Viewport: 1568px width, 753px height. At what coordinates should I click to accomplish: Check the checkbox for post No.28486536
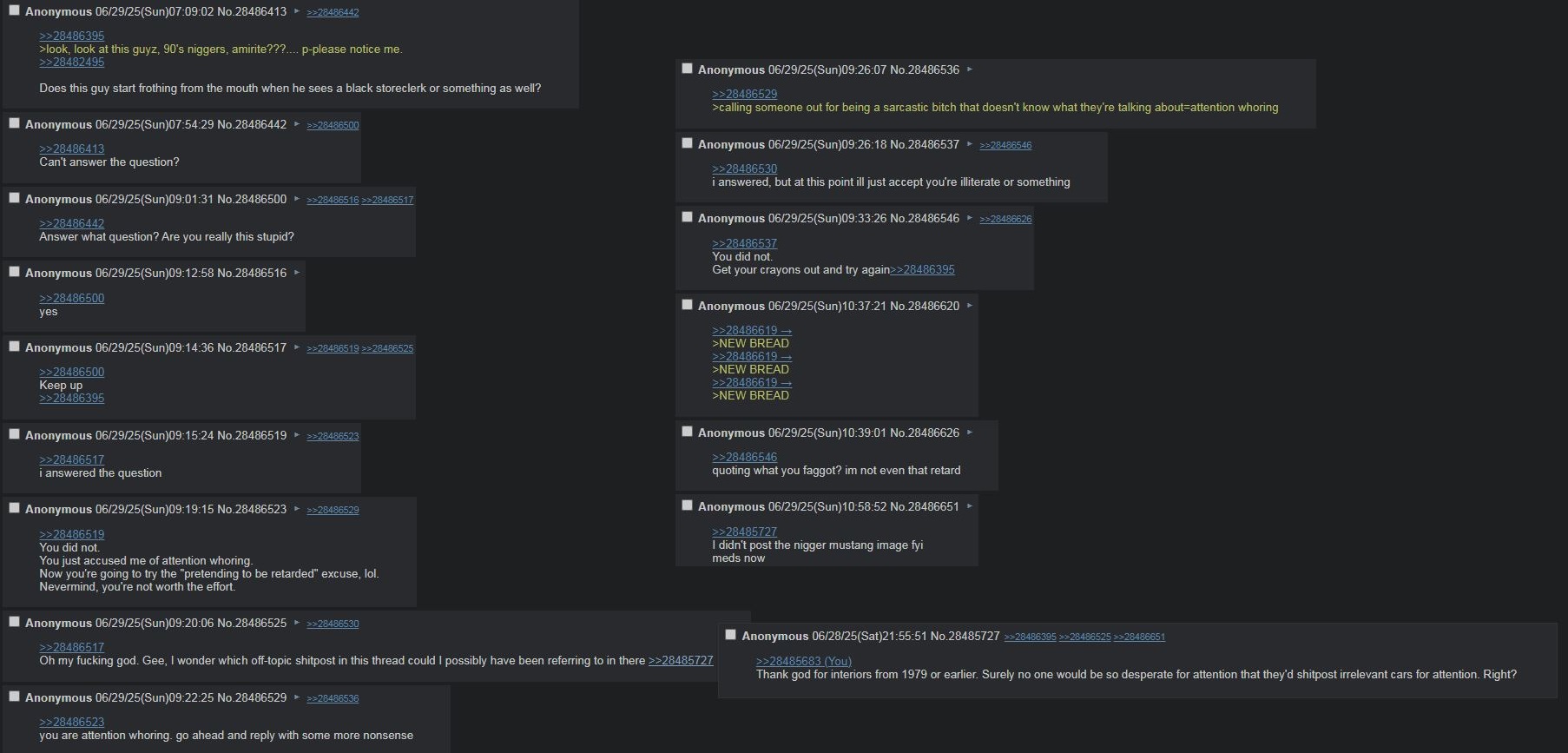(687, 69)
